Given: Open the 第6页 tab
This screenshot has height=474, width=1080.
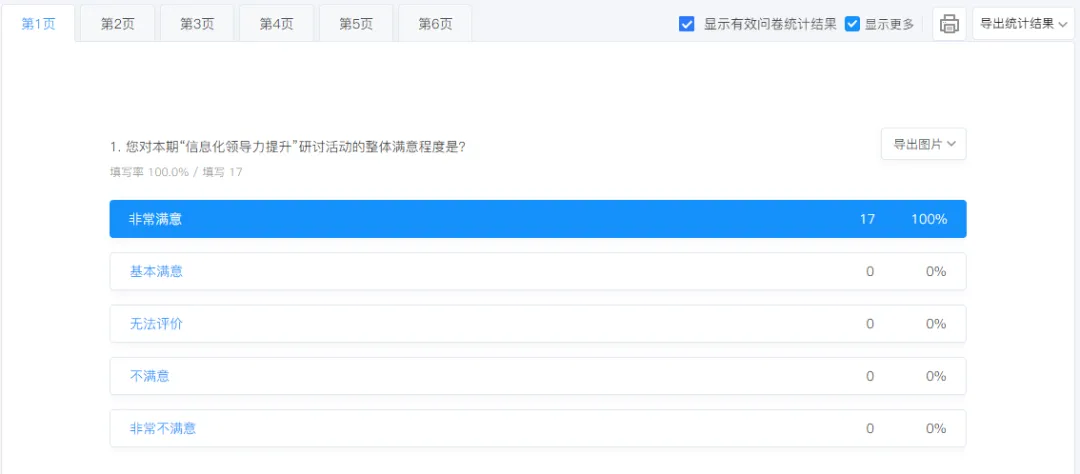Looking at the screenshot, I should pos(435,24).
